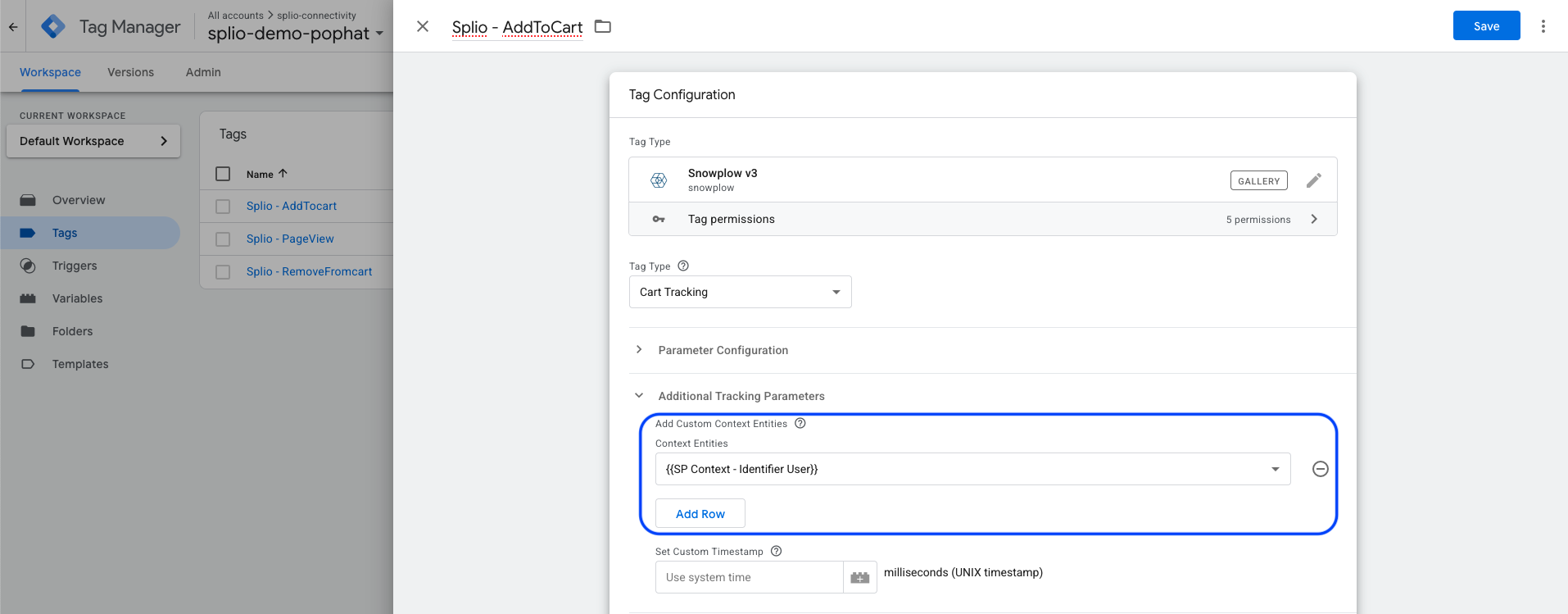Click the 5 permissions text
1568x614 pixels.
pos(1258,220)
